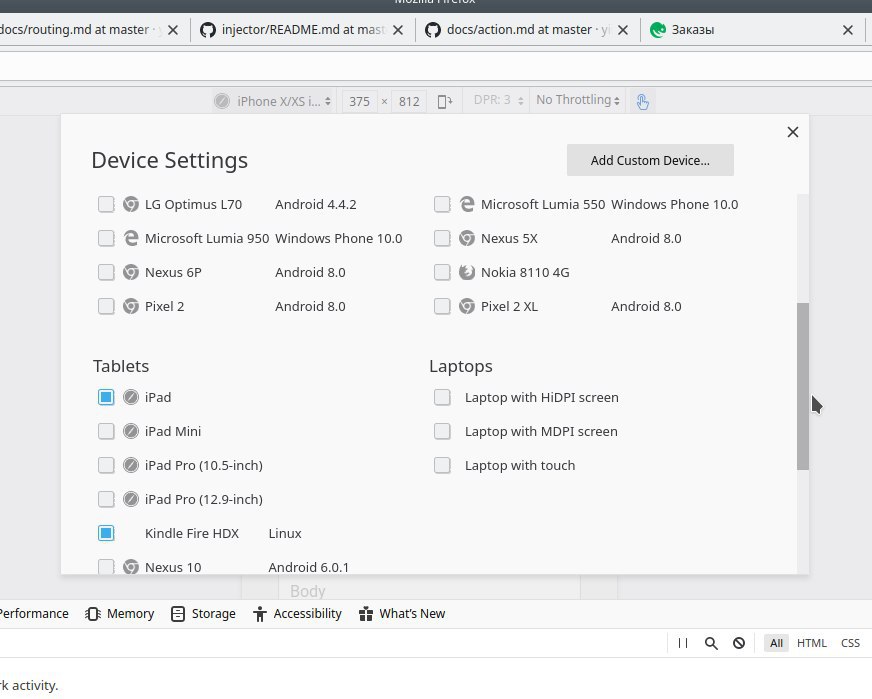872x699 pixels.
Task: Close the injector/README.md tab
Action: coord(398,30)
